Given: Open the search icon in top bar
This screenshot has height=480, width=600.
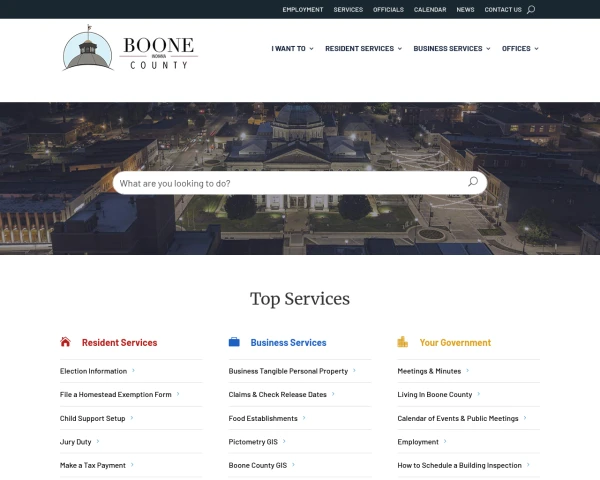Looking at the screenshot, I should 531,10.
